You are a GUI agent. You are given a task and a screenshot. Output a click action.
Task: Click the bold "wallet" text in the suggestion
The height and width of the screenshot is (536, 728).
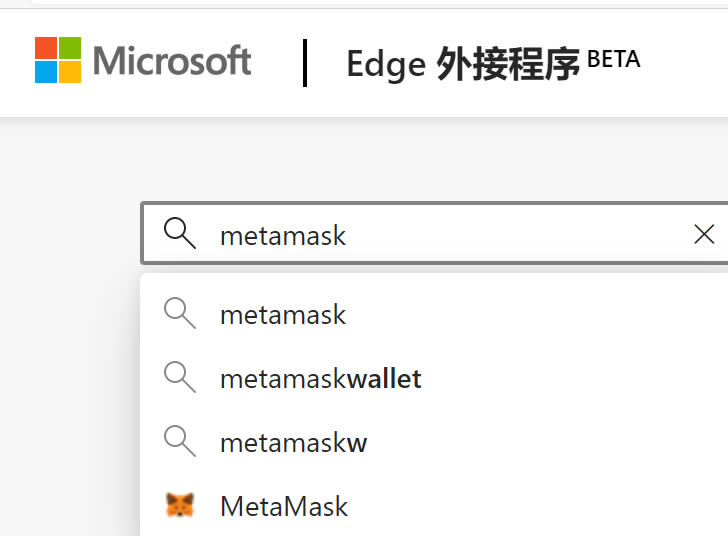(384, 379)
